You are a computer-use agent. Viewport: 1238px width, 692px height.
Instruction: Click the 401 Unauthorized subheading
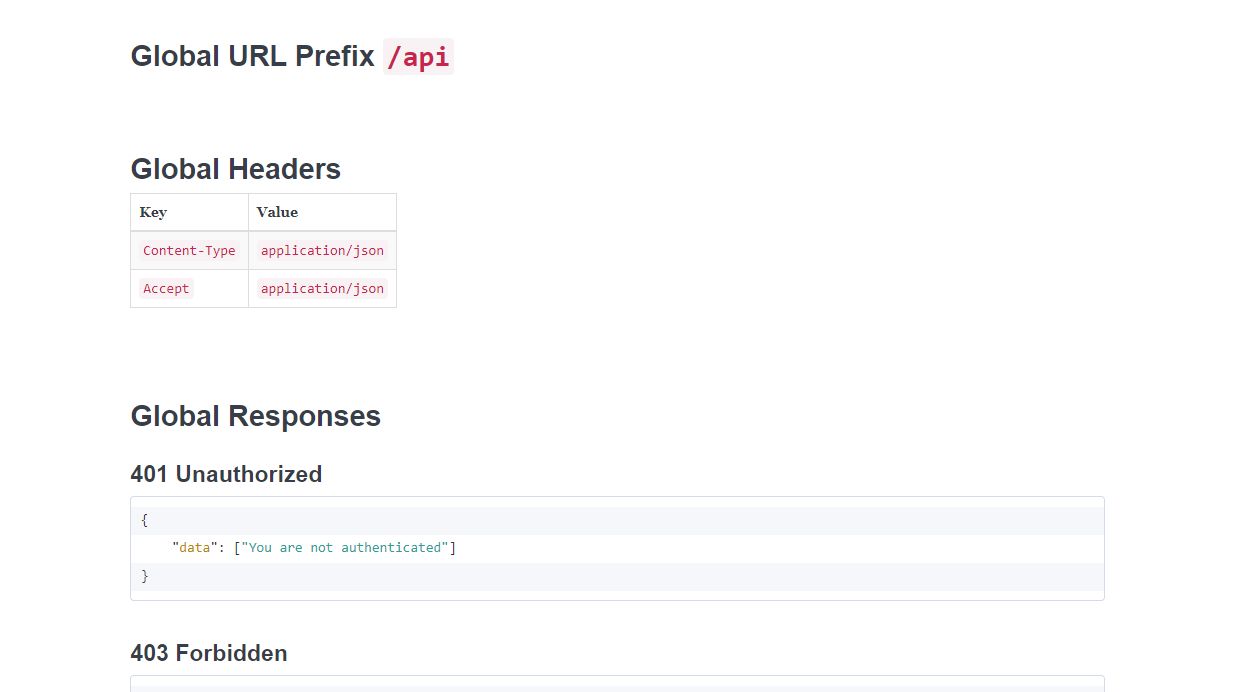coord(226,474)
